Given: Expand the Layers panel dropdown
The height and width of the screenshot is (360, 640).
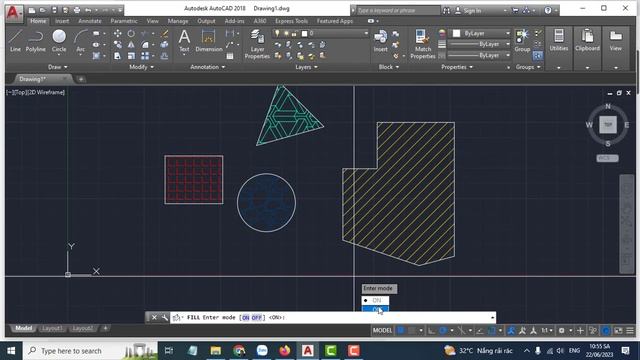Looking at the screenshot, I should point(306,67).
